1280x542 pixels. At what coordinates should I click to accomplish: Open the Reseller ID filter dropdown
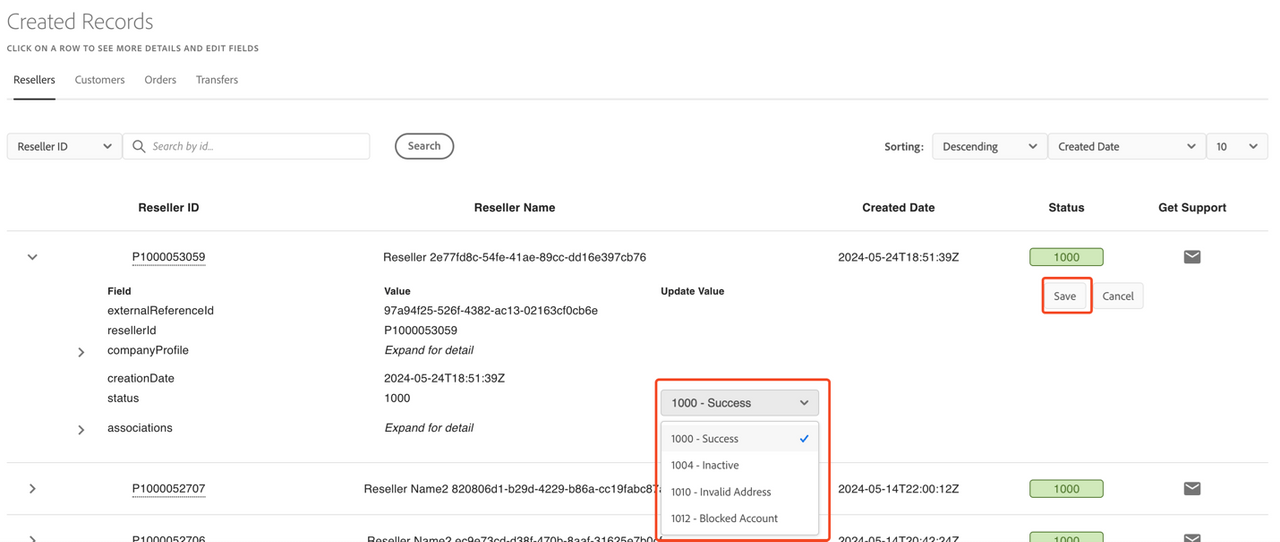64,146
